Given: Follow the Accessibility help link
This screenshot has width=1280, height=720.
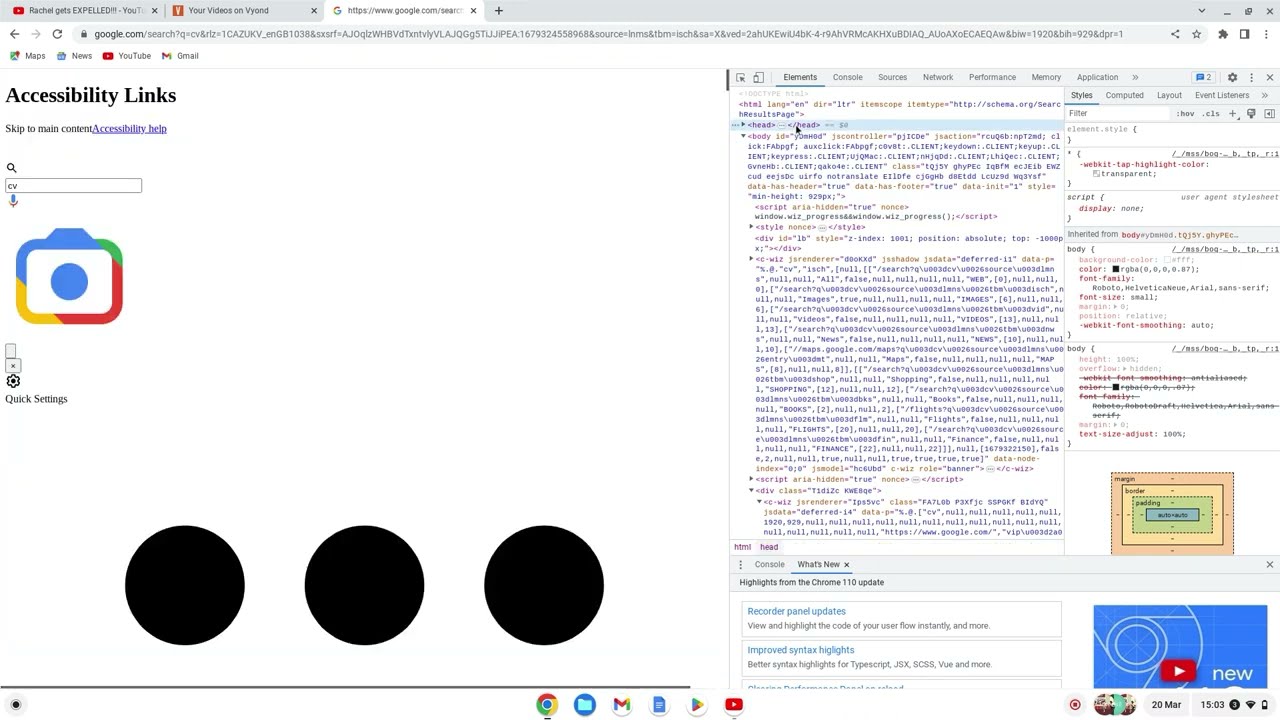Looking at the screenshot, I should 129,128.
